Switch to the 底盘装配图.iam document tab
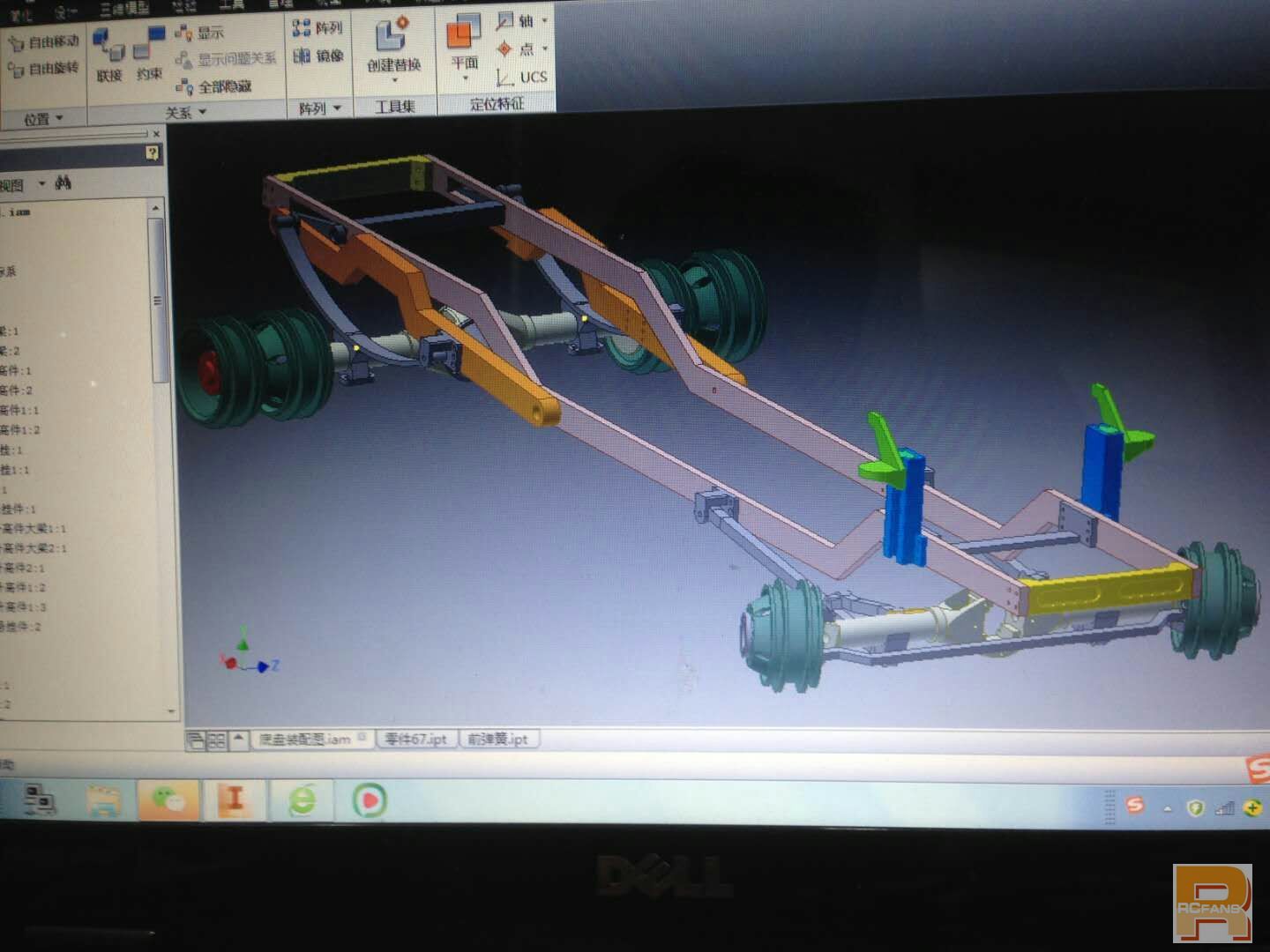This screenshot has height=952, width=1270. 313,740
